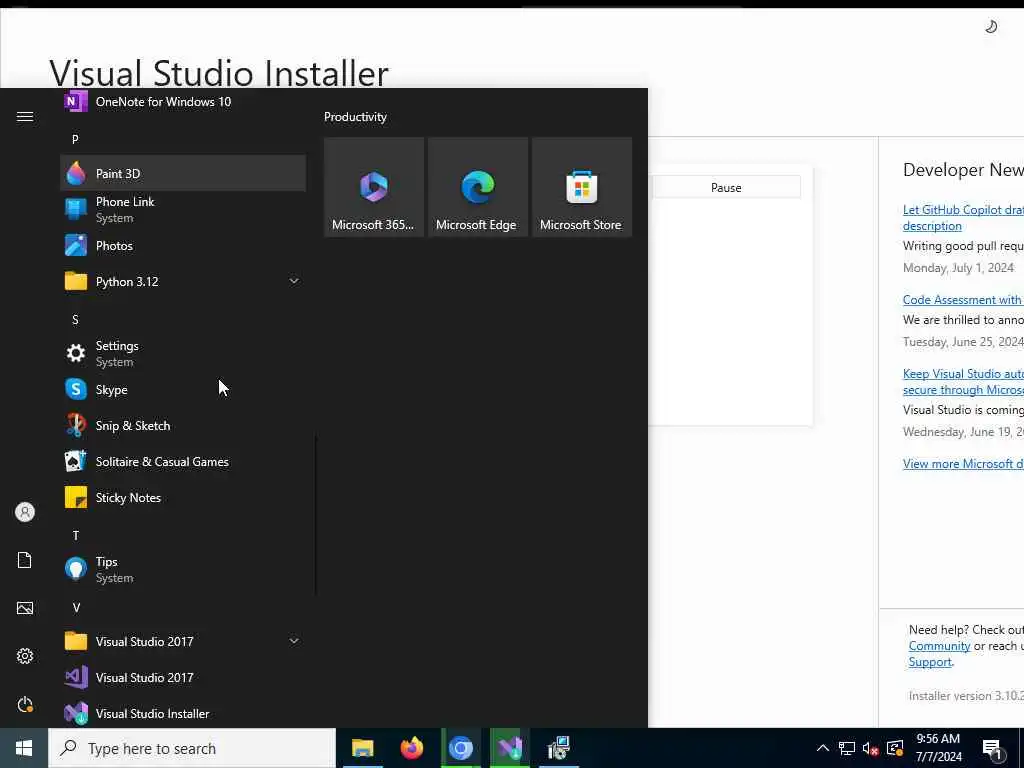
Task: Click the Pause button in Installer
Action: pyautogui.click(x=726, y=187)
